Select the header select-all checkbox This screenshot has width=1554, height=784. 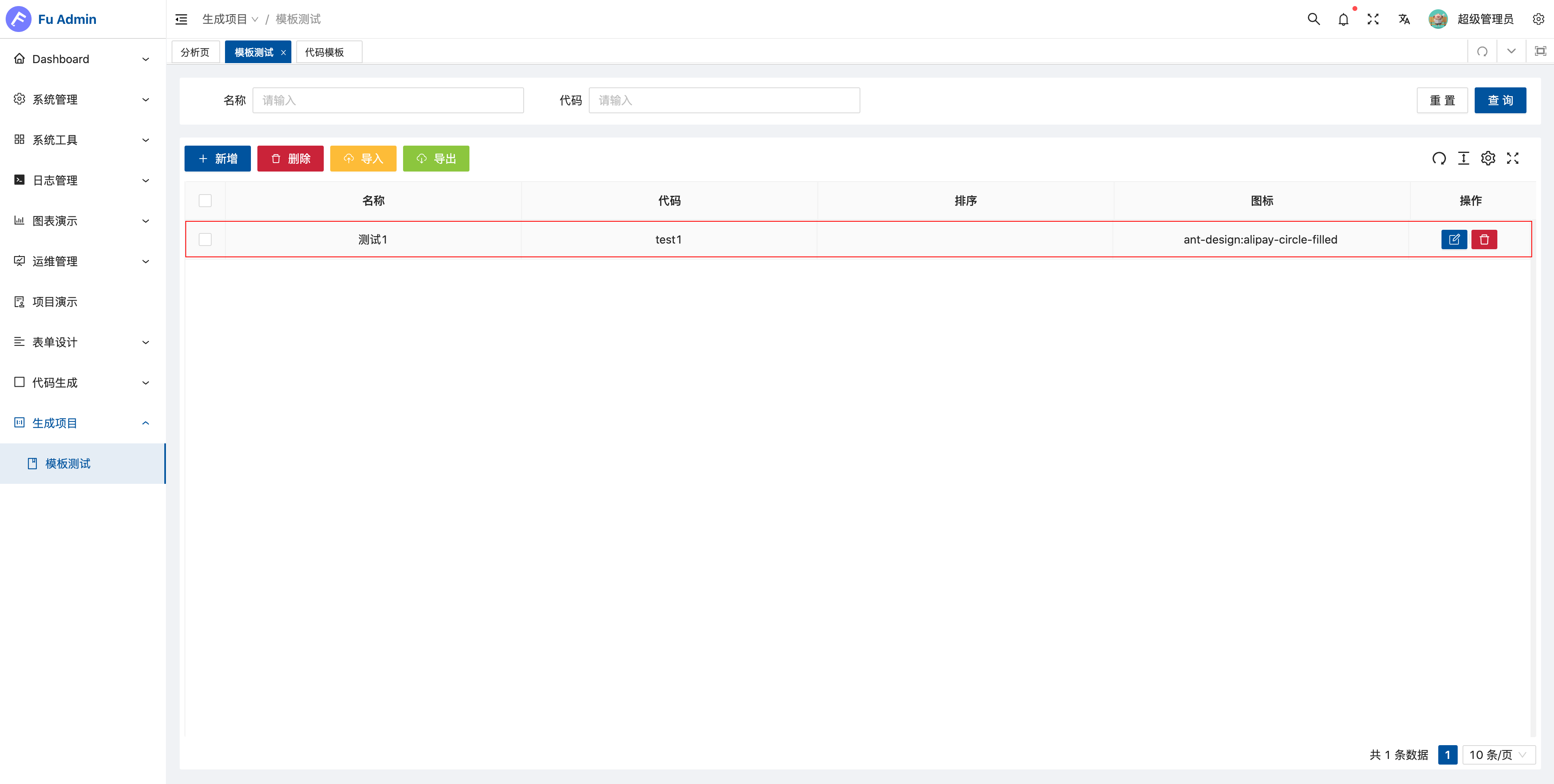[x=204, y=200]
